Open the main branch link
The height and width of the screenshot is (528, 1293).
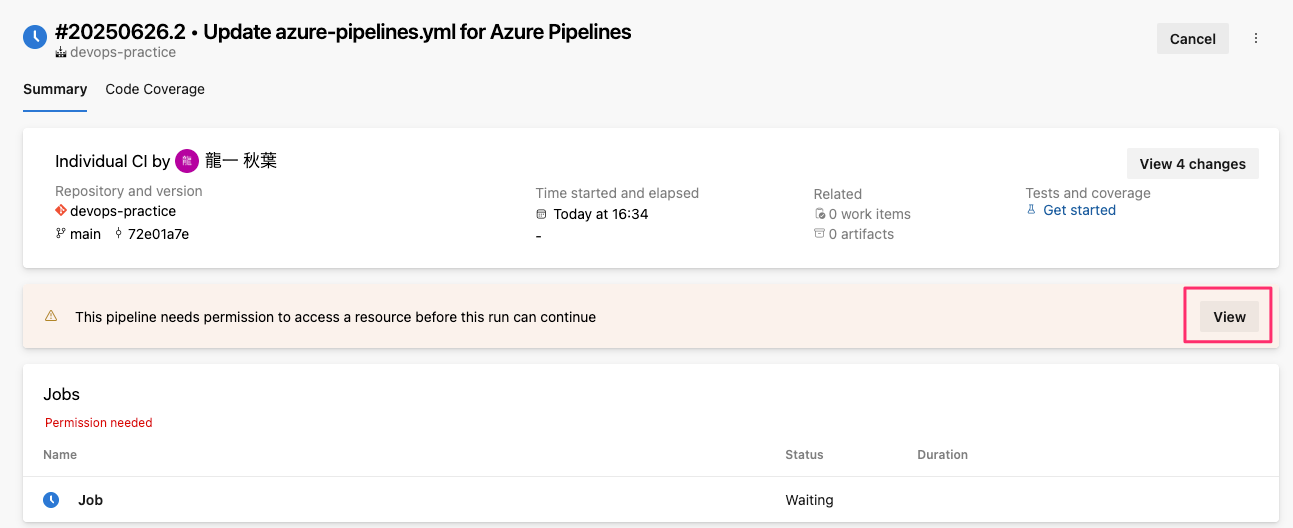[85, 234]
